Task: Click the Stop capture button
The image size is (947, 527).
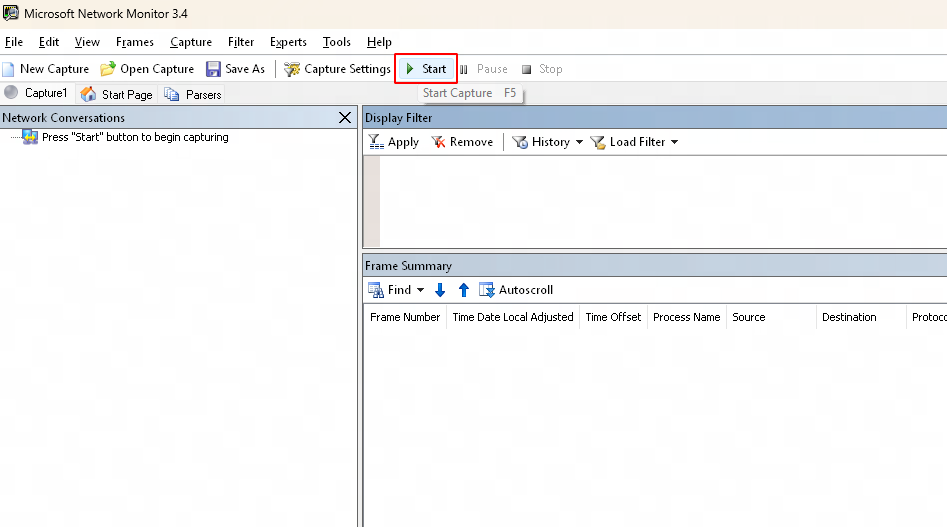Action: point(542,69)
